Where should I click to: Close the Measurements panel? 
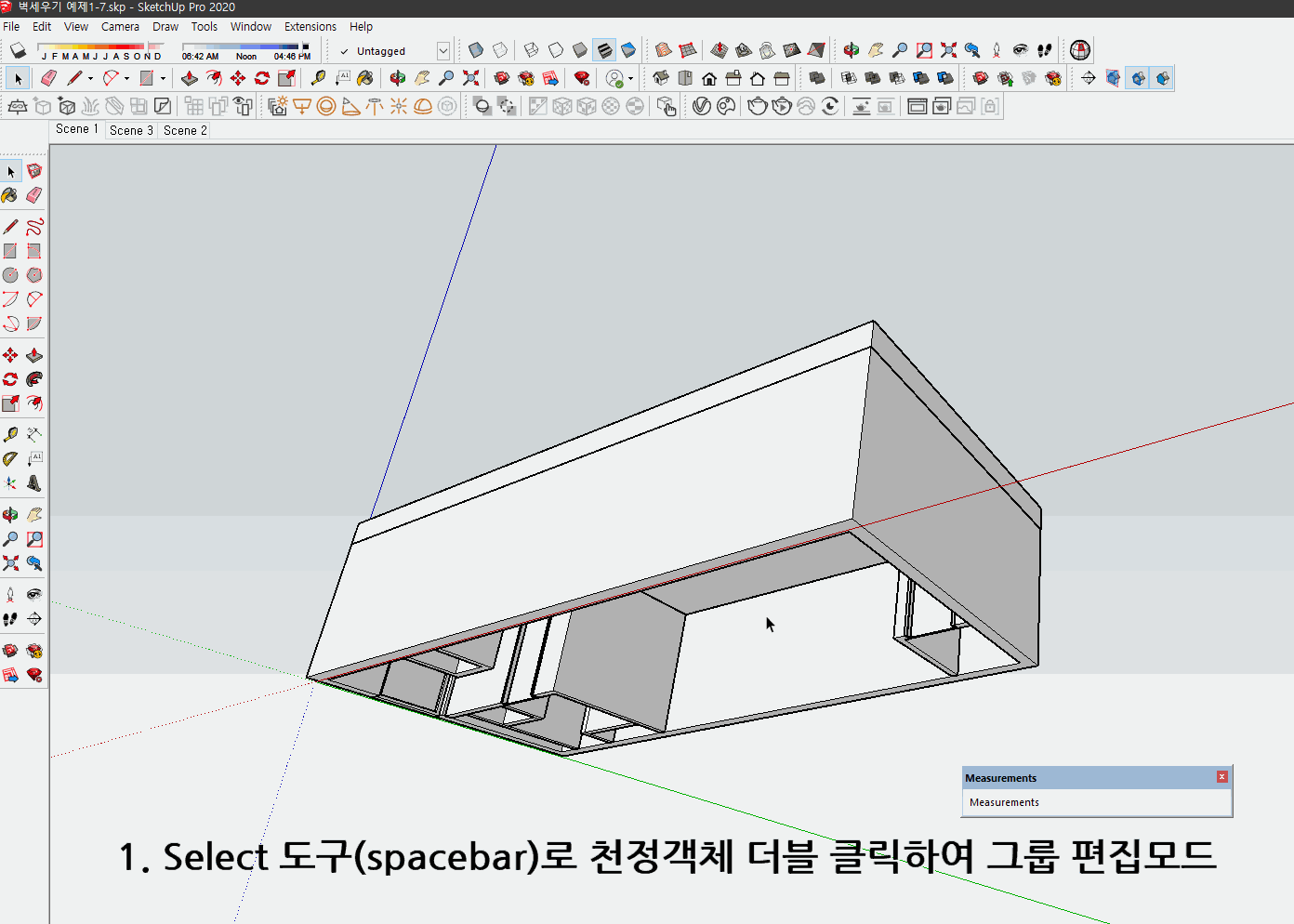point(1222,777)
